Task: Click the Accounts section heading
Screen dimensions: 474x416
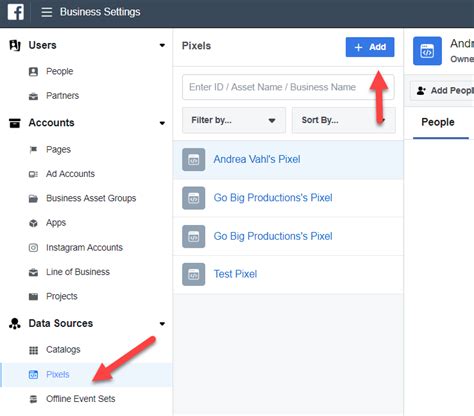Action: point(51,123)
